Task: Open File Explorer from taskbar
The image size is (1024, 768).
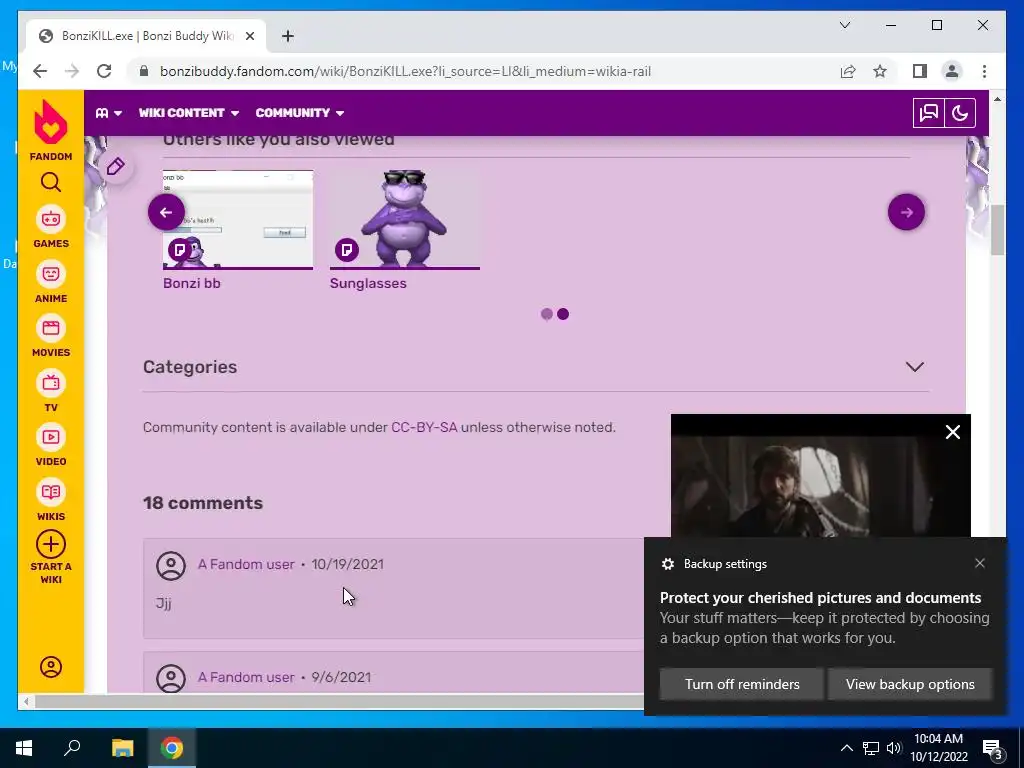Action: [x=122, y=748]
